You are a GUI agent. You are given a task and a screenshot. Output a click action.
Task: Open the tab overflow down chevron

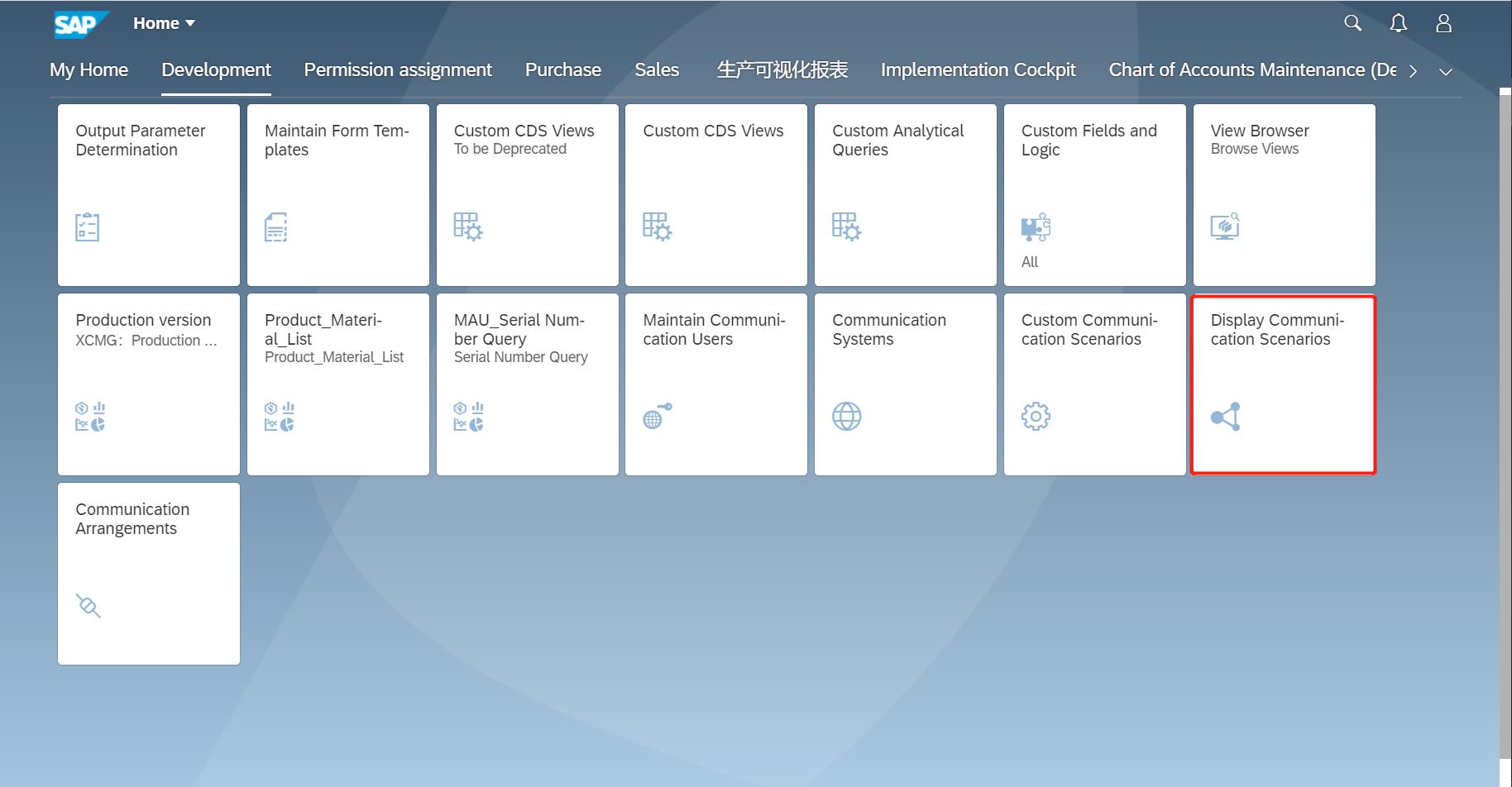tap(1447, 72)
